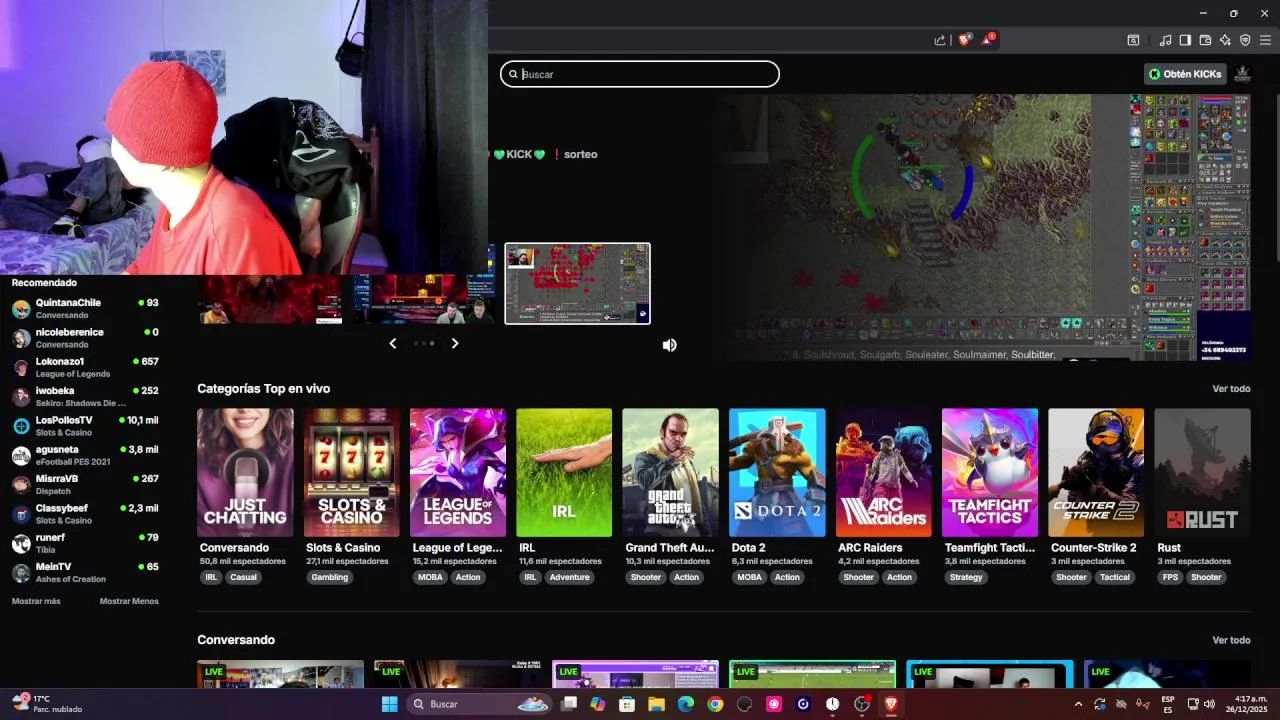Open Brave Playlist music note icon
The image size is (1280, 720).
click(x=1165, y=40)
